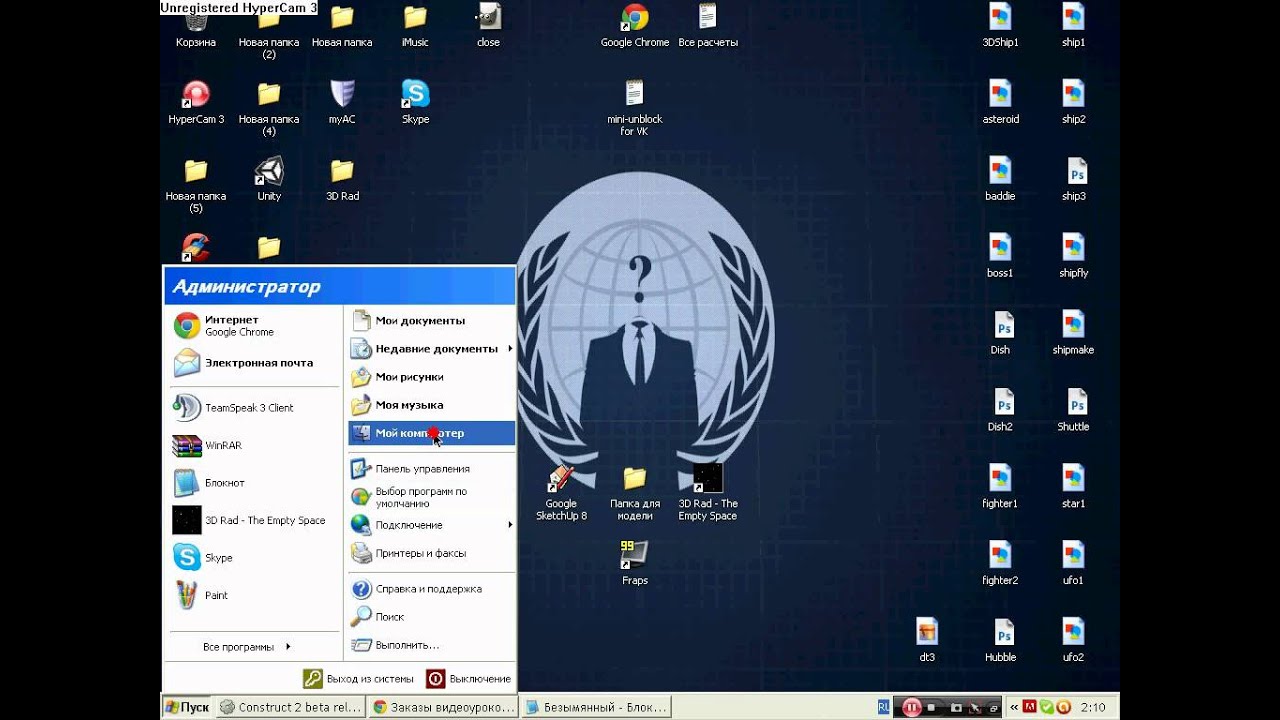Click the Выход из системы button
The height and width of the screenshot is (720, 1280).
point(359,679)
